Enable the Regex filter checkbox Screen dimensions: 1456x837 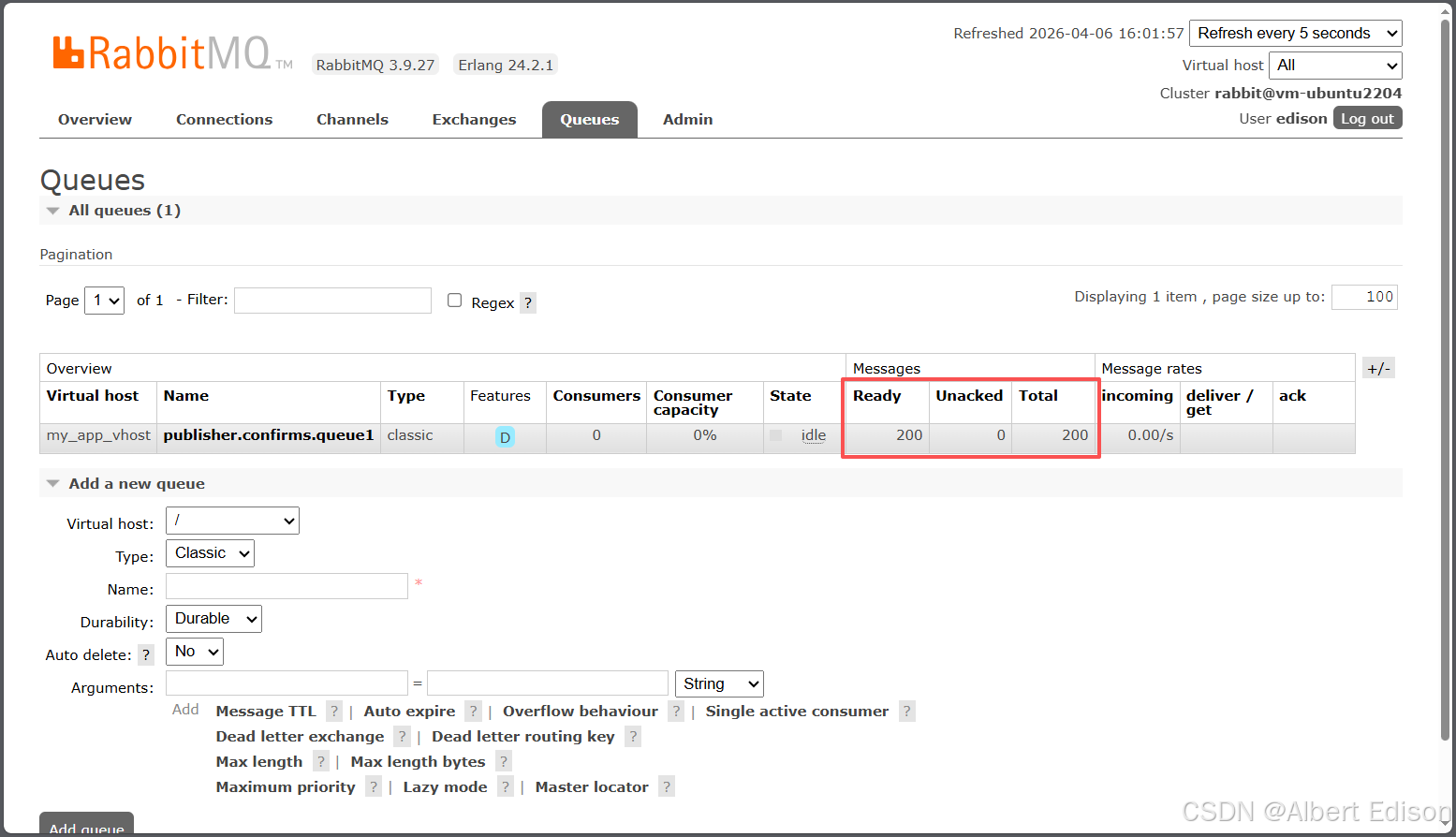tap(455, 301)
